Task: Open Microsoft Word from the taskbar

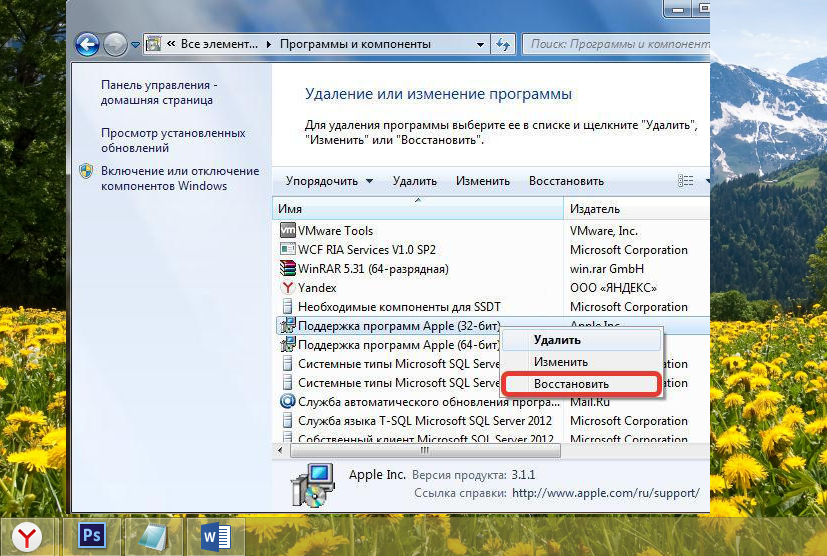Action: pos(216,537)
